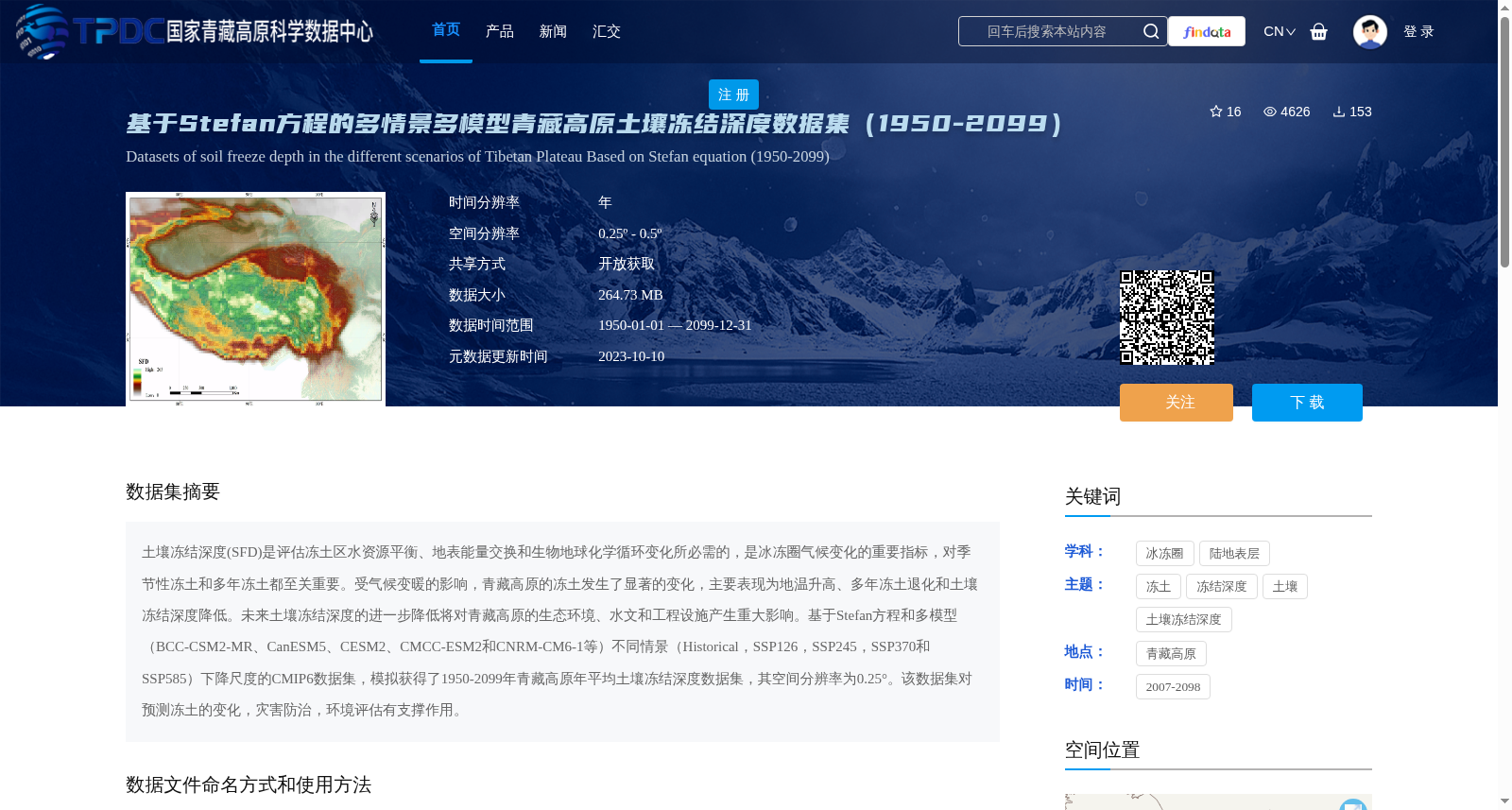The image size is (1512, 810).
Task: Open the 产品 menu
Action: coord(500,31)
